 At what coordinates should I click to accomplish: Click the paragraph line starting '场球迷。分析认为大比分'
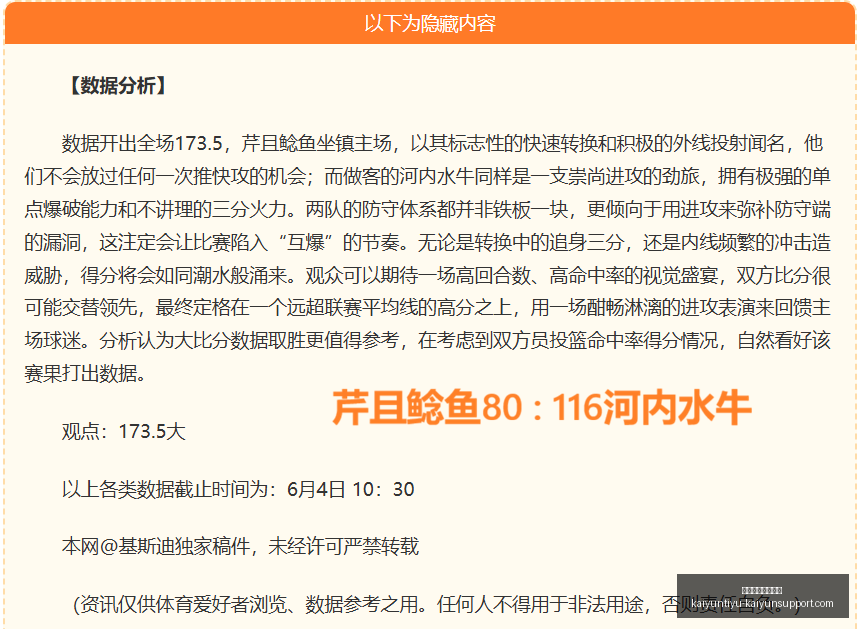pyautogui.click(x=427, y=341)
